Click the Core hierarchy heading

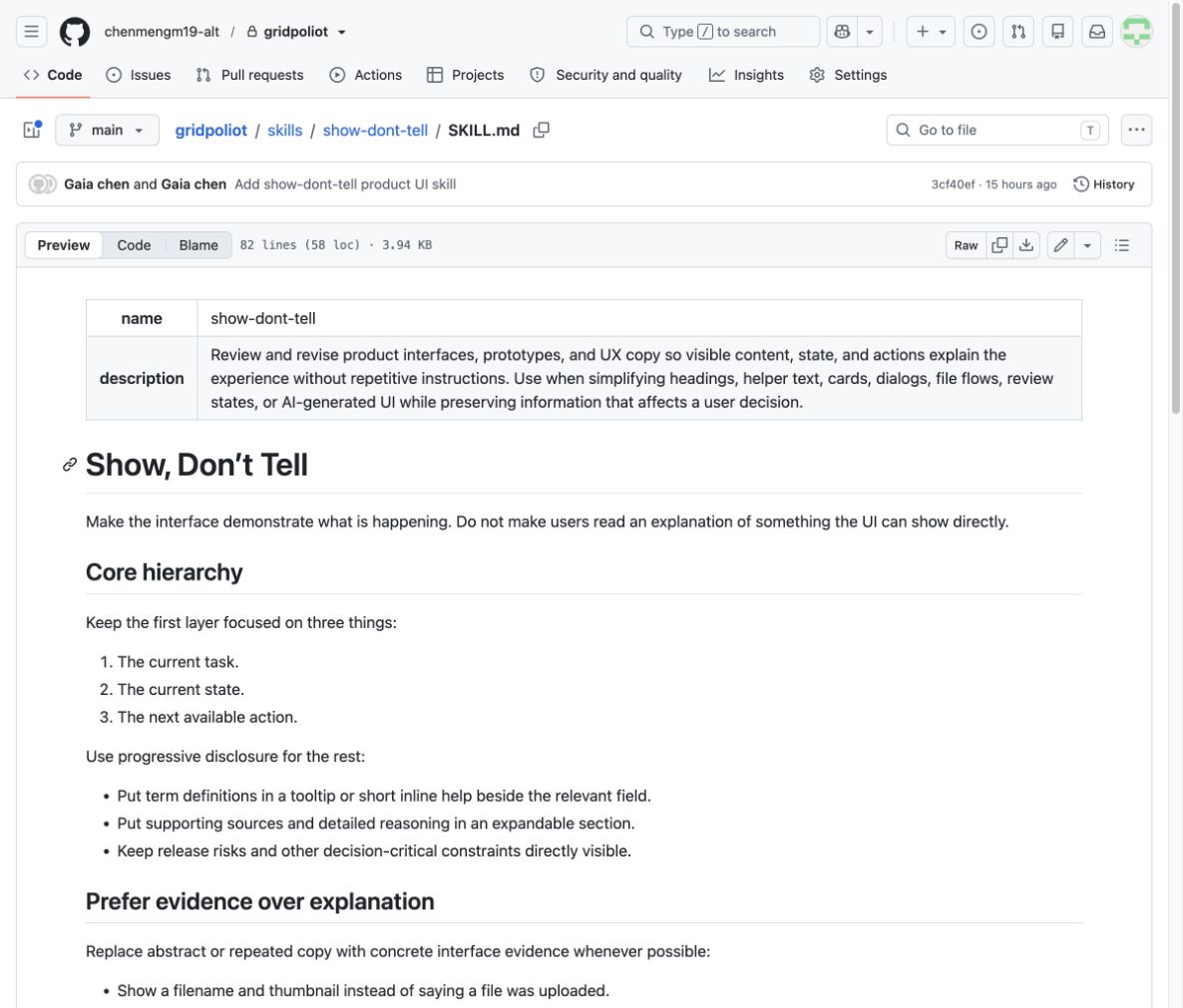(164, 572)
